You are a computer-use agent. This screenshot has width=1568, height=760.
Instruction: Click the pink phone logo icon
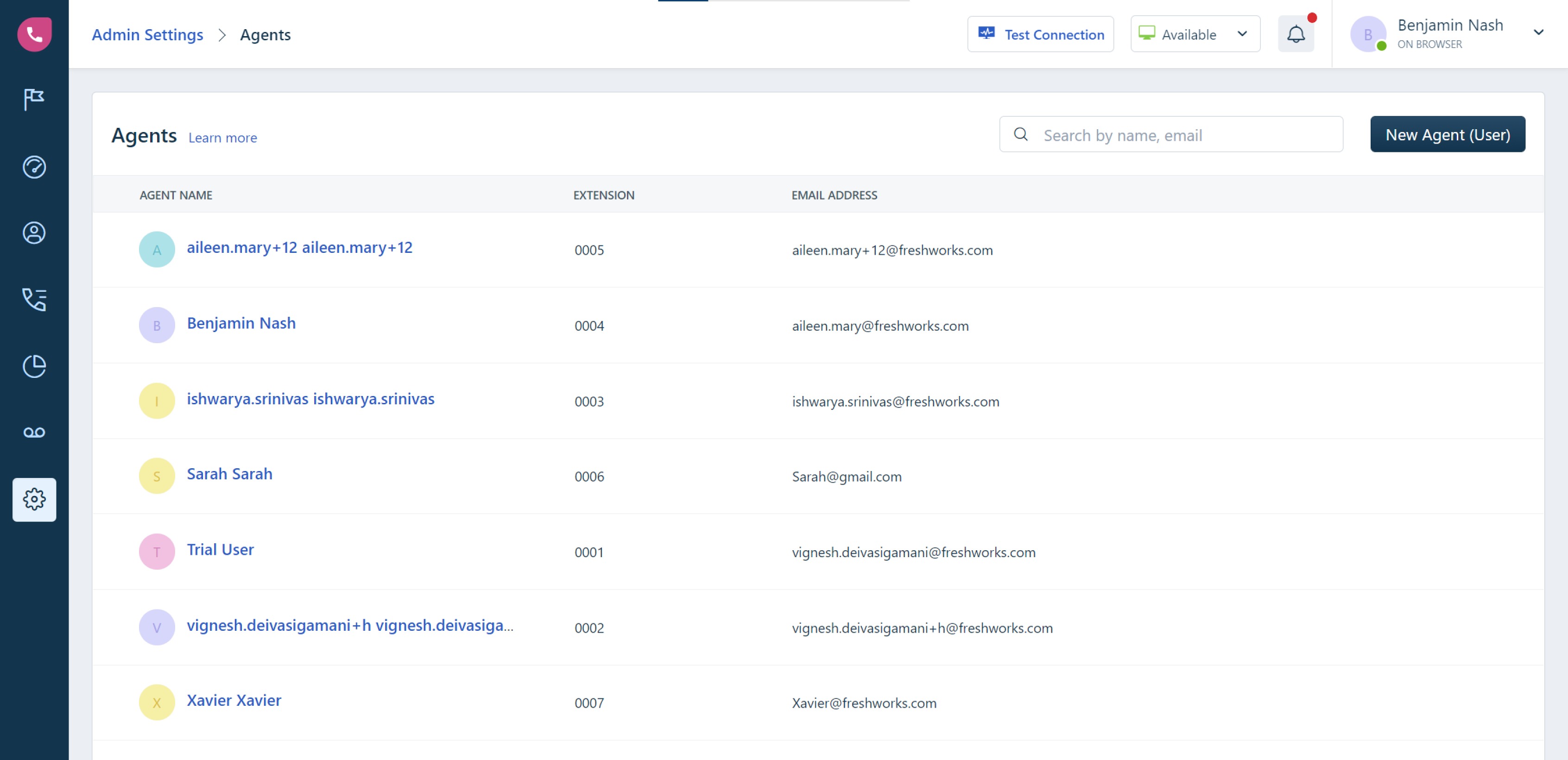pyautogui.click(x=34, y=34)
